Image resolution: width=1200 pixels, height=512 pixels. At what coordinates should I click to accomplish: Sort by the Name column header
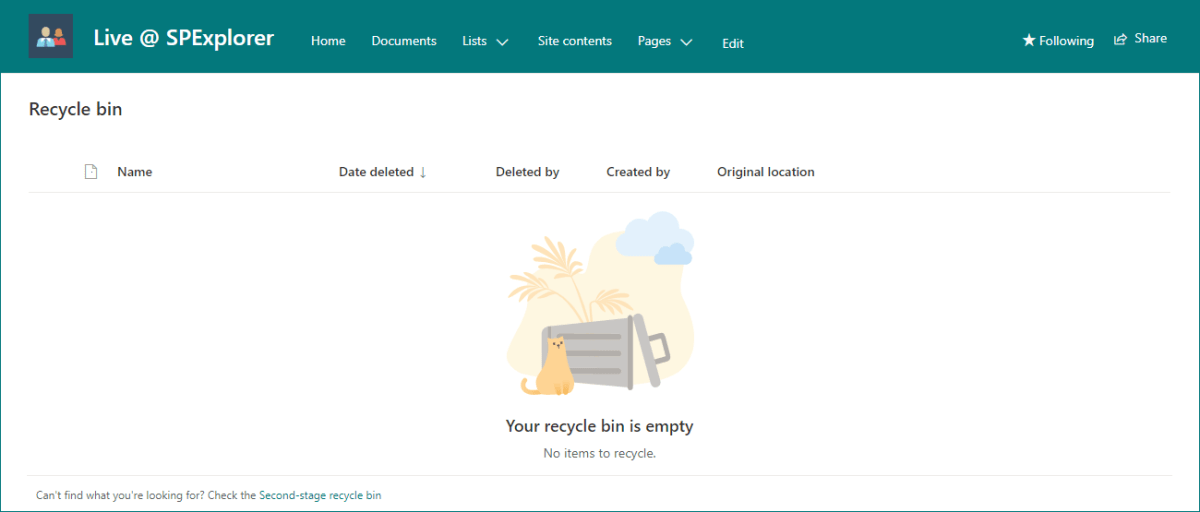click(135, 172)
